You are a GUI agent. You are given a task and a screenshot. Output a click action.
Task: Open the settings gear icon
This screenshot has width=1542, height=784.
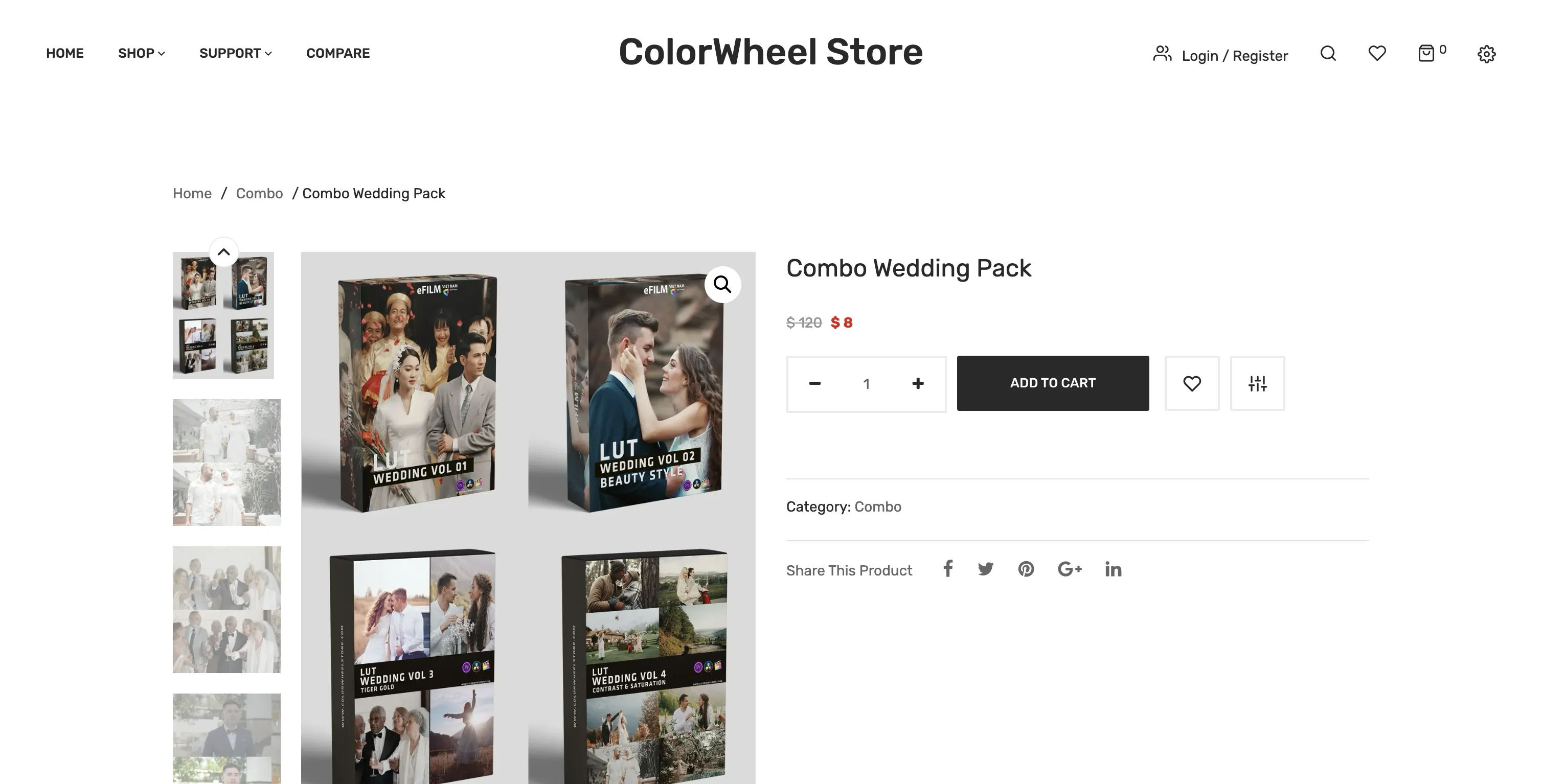[1486, 55]
